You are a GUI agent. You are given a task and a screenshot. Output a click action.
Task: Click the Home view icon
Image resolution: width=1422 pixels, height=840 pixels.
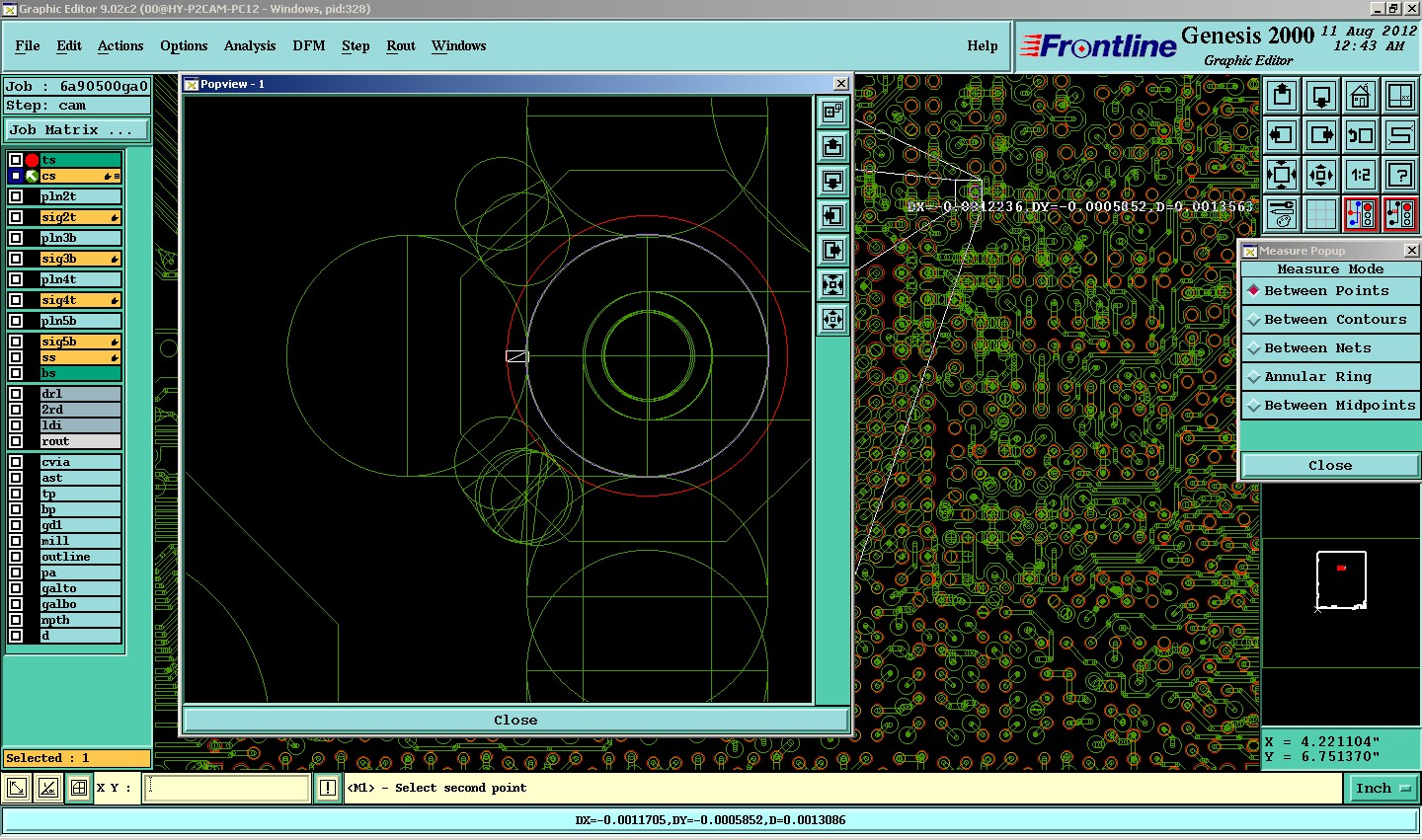click(x=1361, y=96)
